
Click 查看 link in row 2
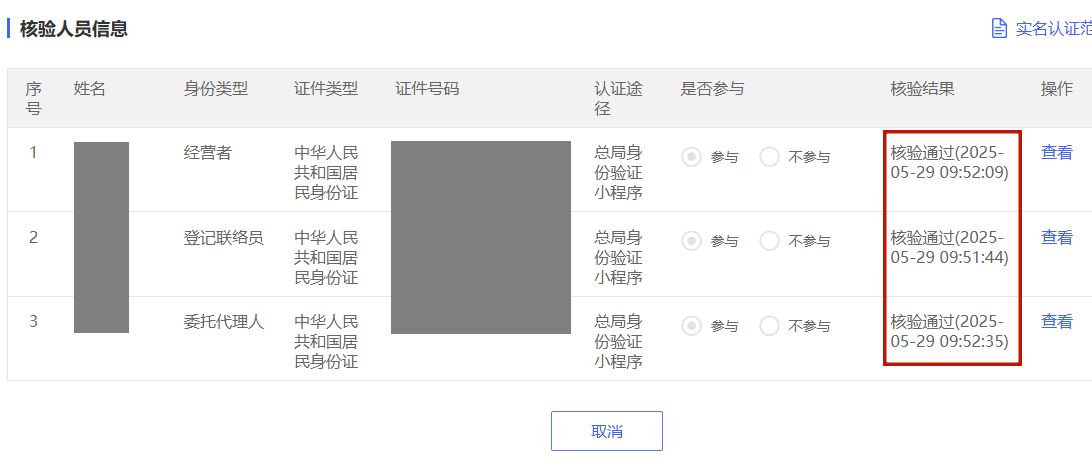point(1056,237)
